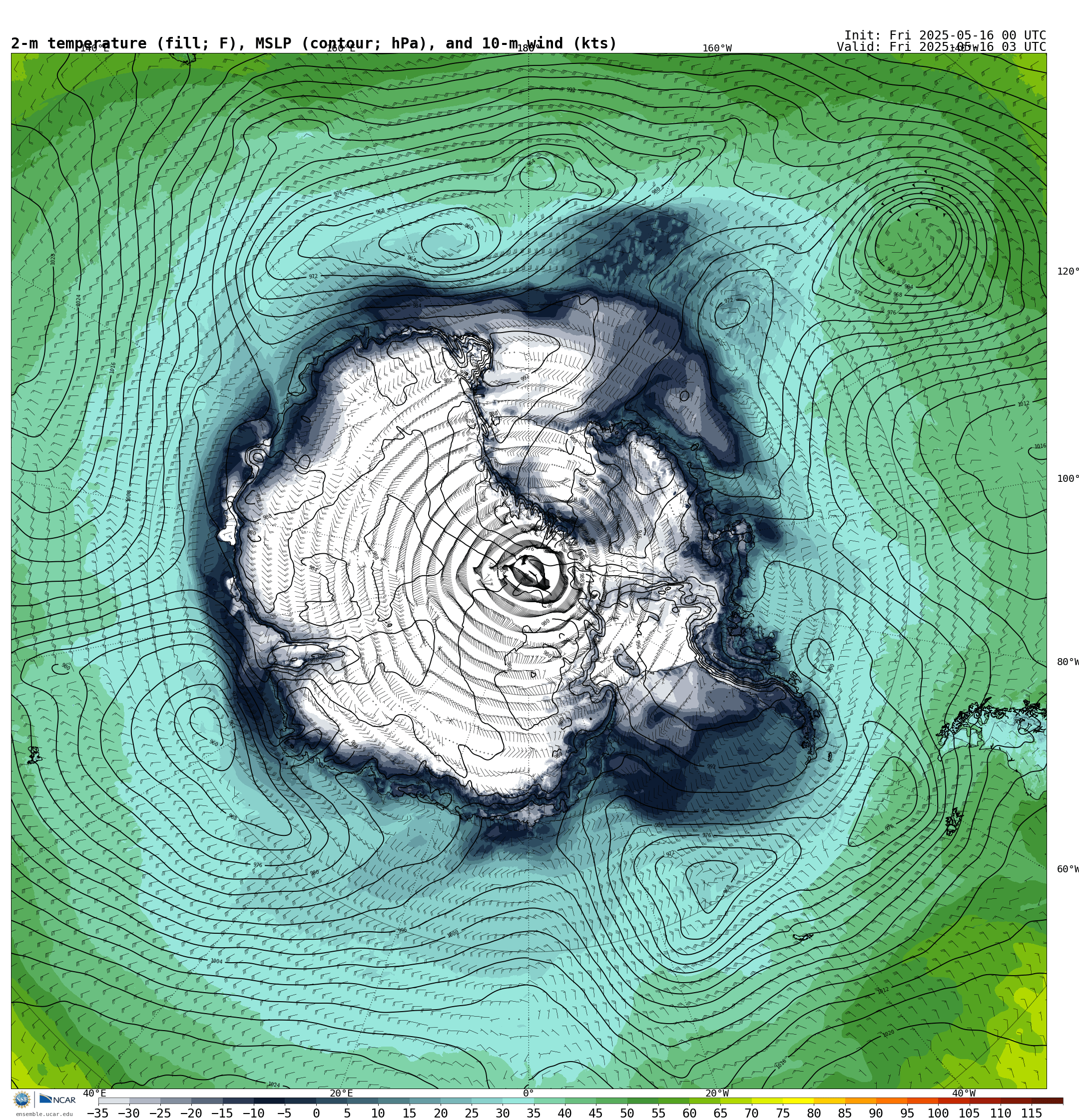Click the 160°W longitude label at top
The width and height of the screenshot is (1079, 1120).
717,48
